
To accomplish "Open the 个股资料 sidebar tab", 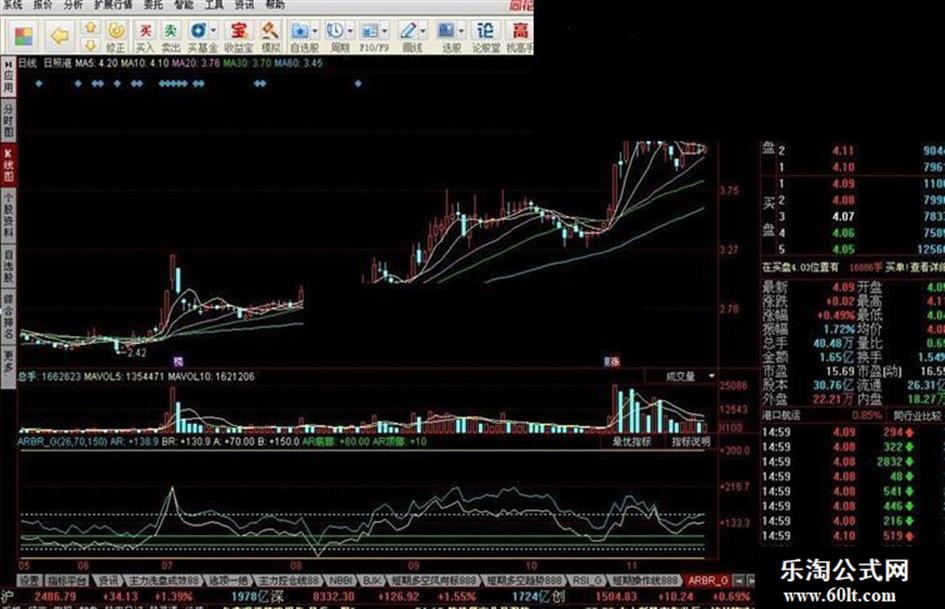I will click(x=8, y=215).
